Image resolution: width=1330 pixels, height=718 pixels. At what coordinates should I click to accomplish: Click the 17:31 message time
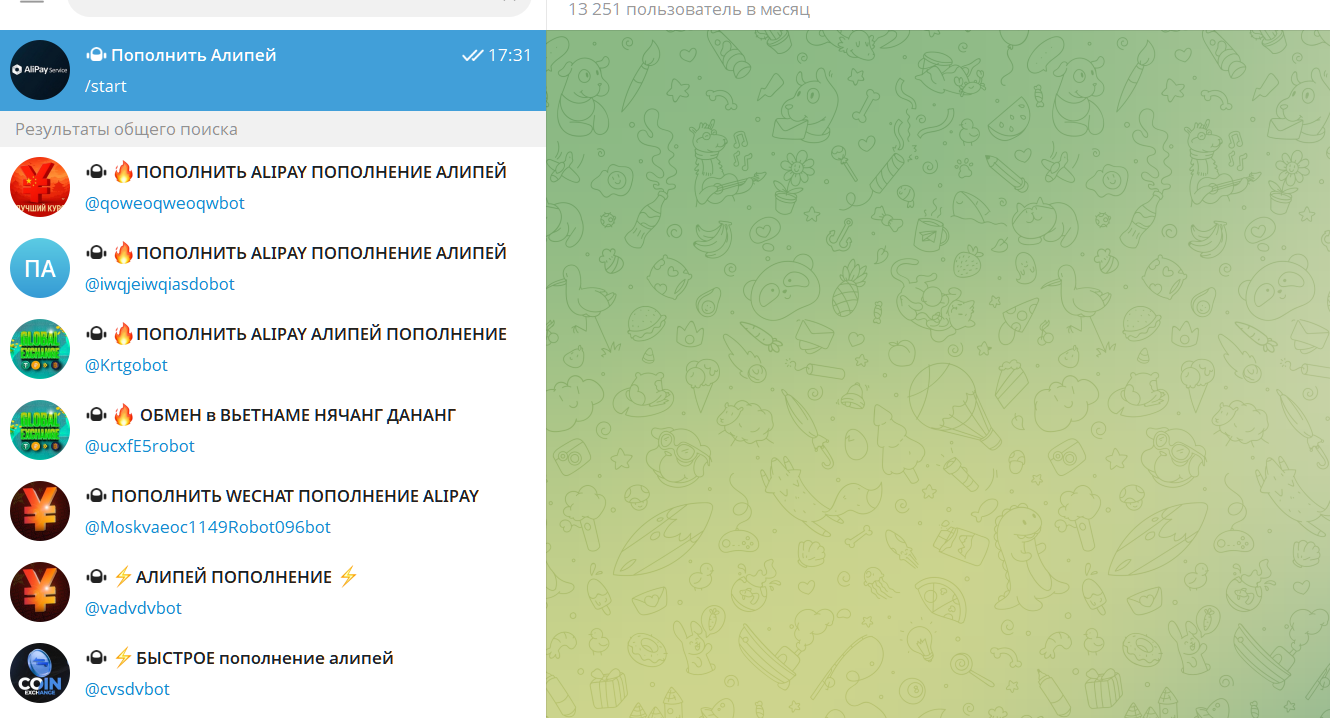click(x=510, y=55)
